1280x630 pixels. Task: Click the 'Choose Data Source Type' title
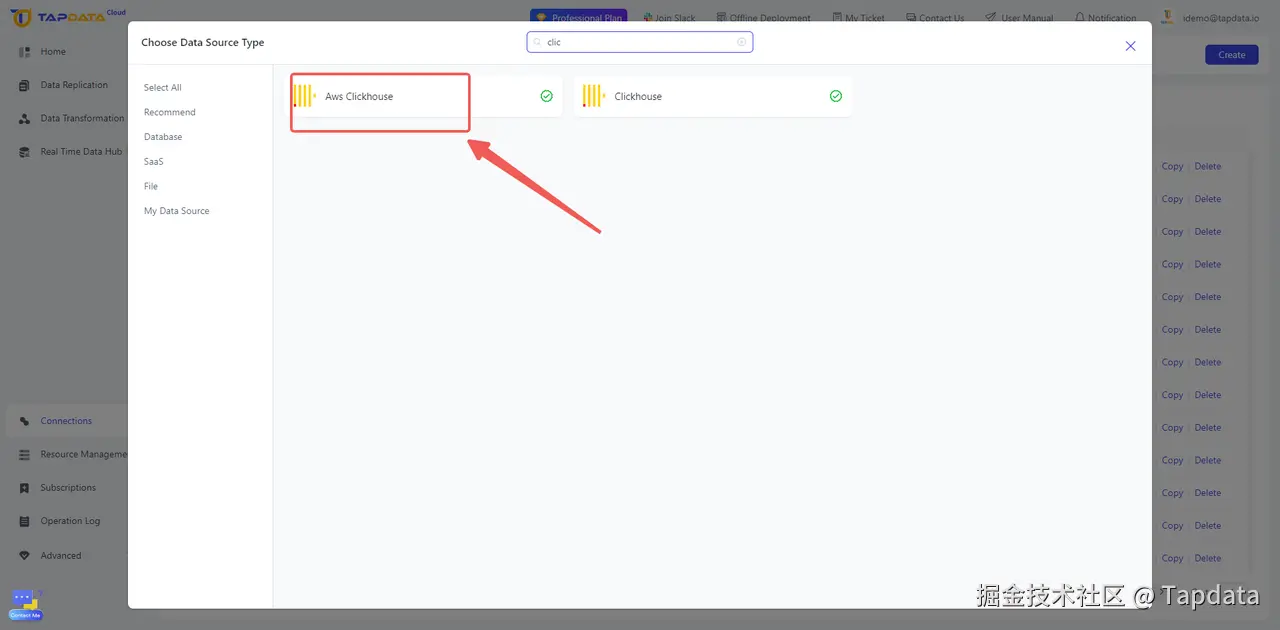203,43
